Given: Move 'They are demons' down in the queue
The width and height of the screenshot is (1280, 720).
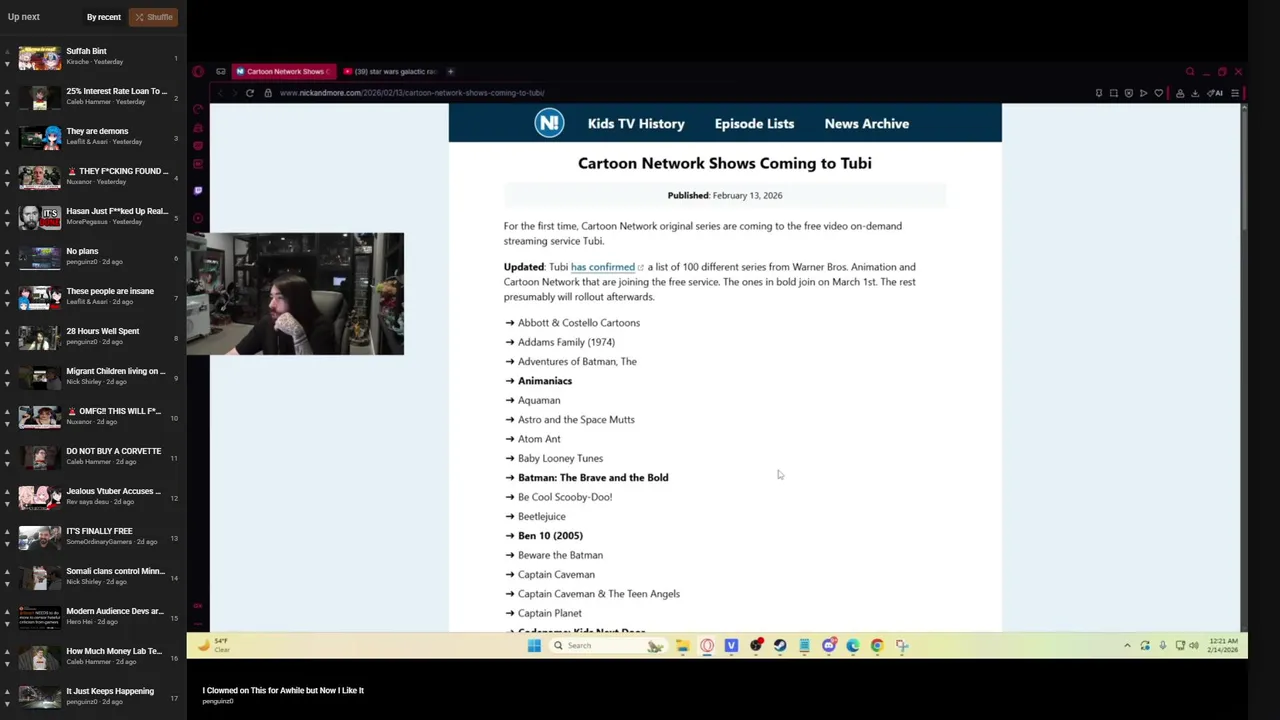Looking at the screenshot, I should click(x=7, y=143).
